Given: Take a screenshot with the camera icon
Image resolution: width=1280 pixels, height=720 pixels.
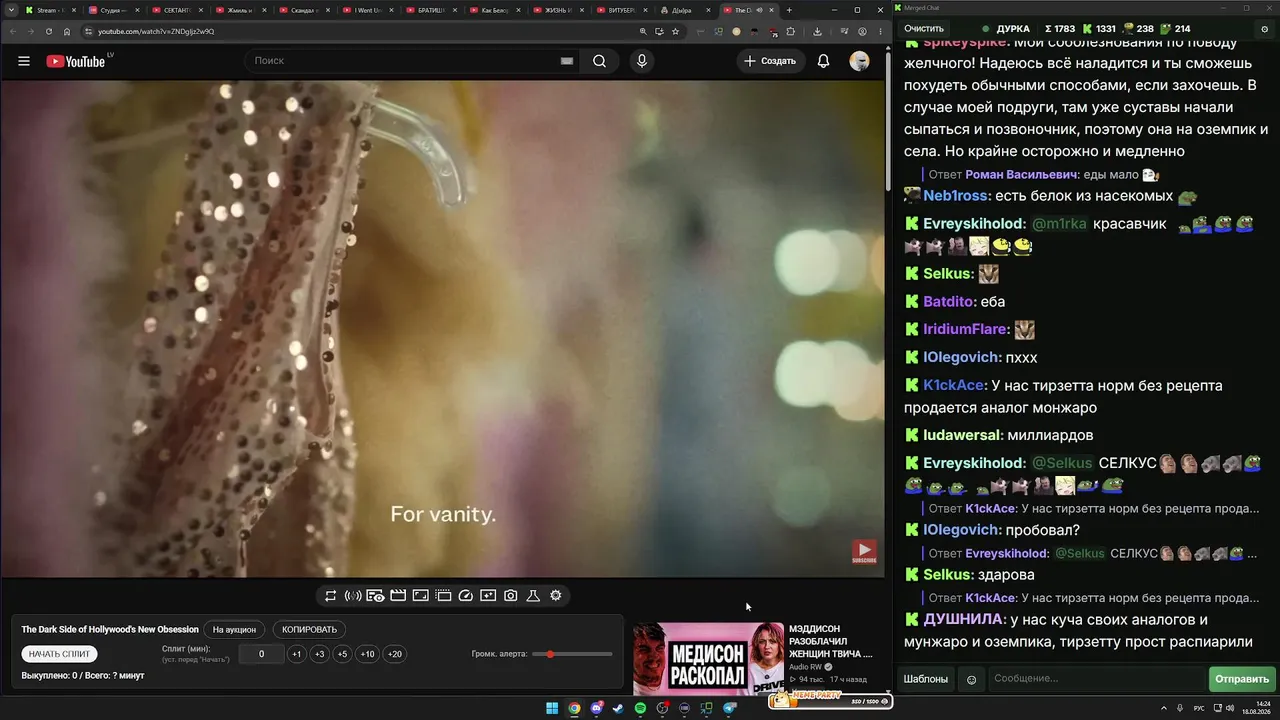Looking at the screenshot, I should 511,596.
